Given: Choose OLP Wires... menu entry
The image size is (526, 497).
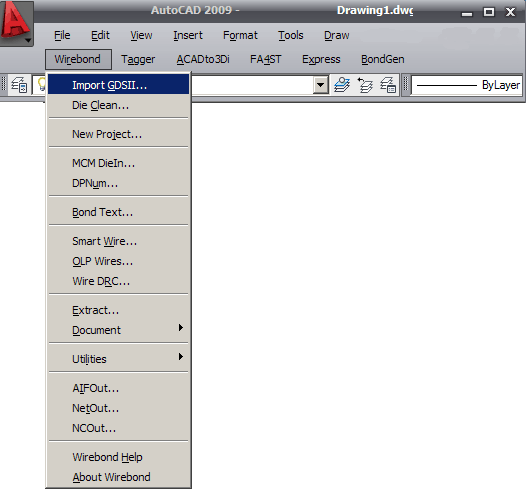Looking at the screenshot, I should [x=118, y=261].
